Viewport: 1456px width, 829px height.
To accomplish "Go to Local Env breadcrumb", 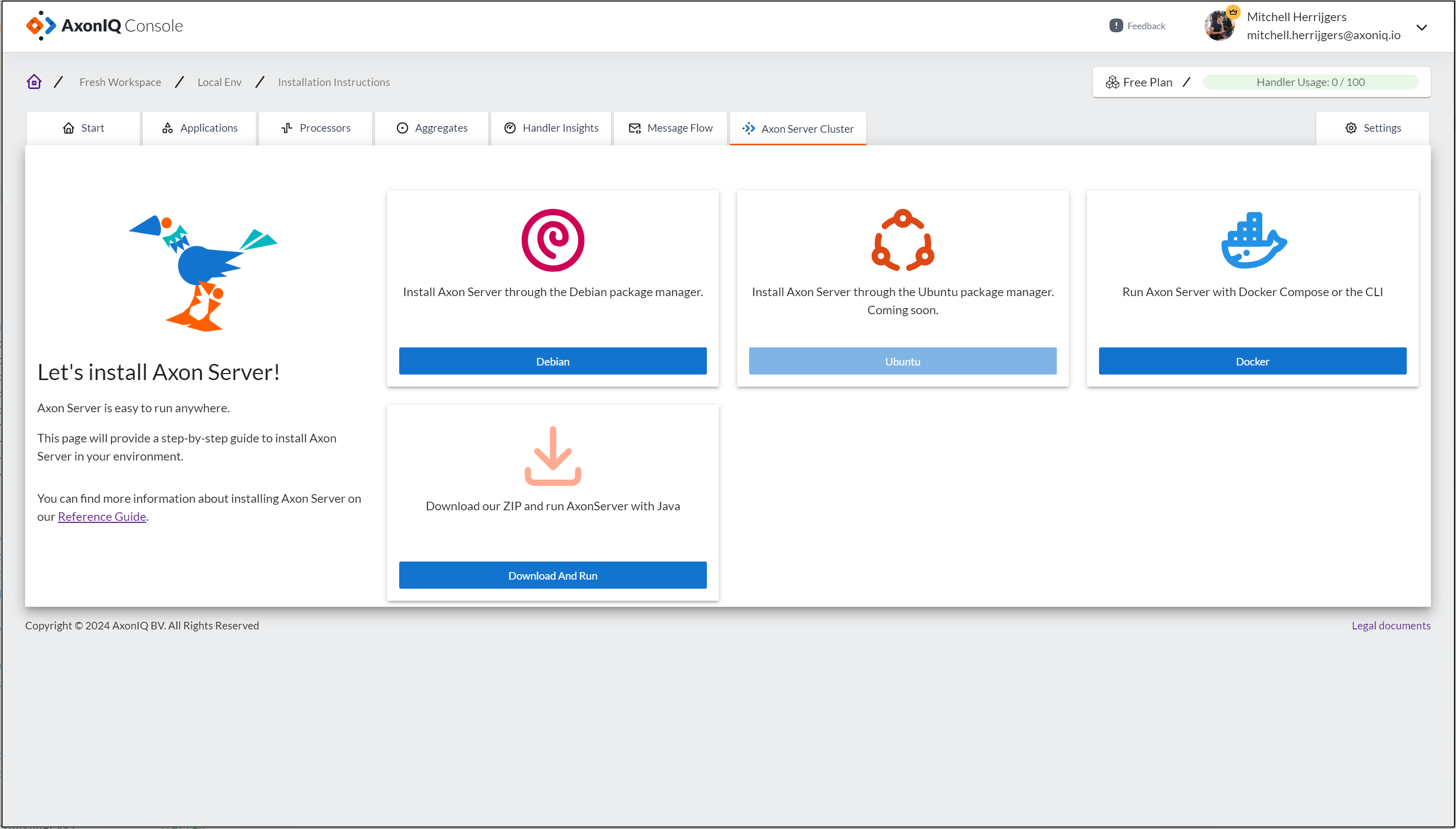I will pos(219,82).
